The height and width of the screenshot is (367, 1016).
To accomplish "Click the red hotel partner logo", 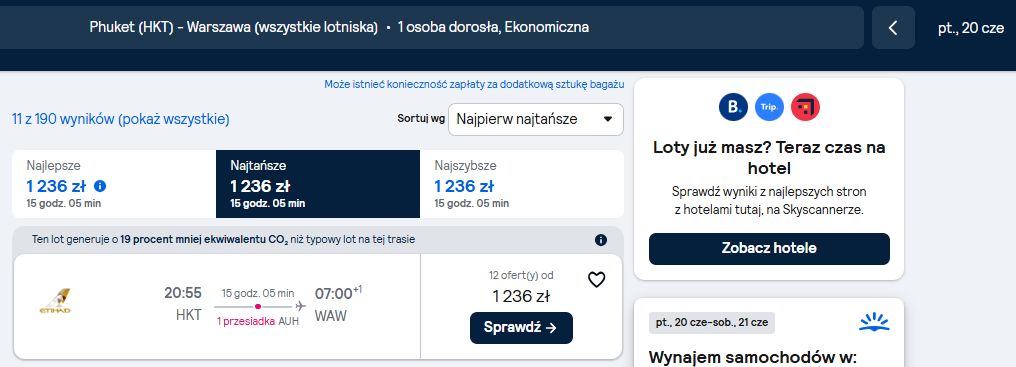I will pos(805,107).
